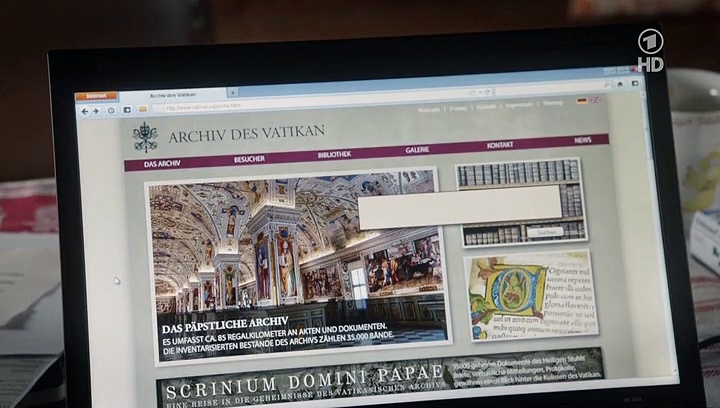
Task: Select the Archiv des Vatikan tab
Action: click(x=172, y=95)
